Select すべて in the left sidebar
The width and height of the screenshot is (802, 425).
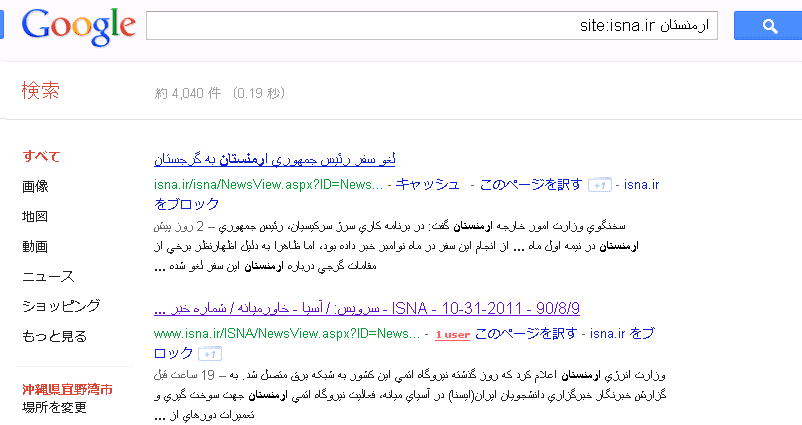[x=41, y=156]
